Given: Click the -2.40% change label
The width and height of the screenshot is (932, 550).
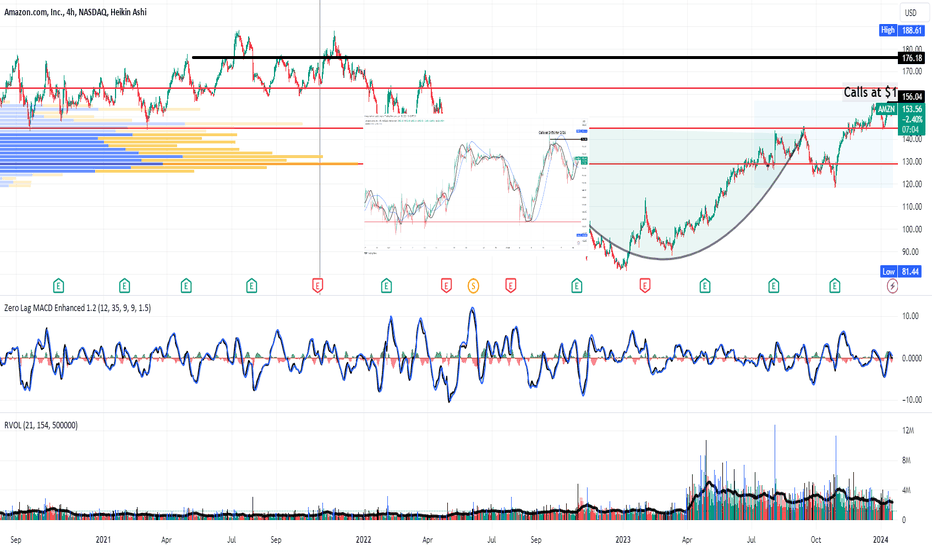Looking at the screenshot, I should [x=912, y=120].
